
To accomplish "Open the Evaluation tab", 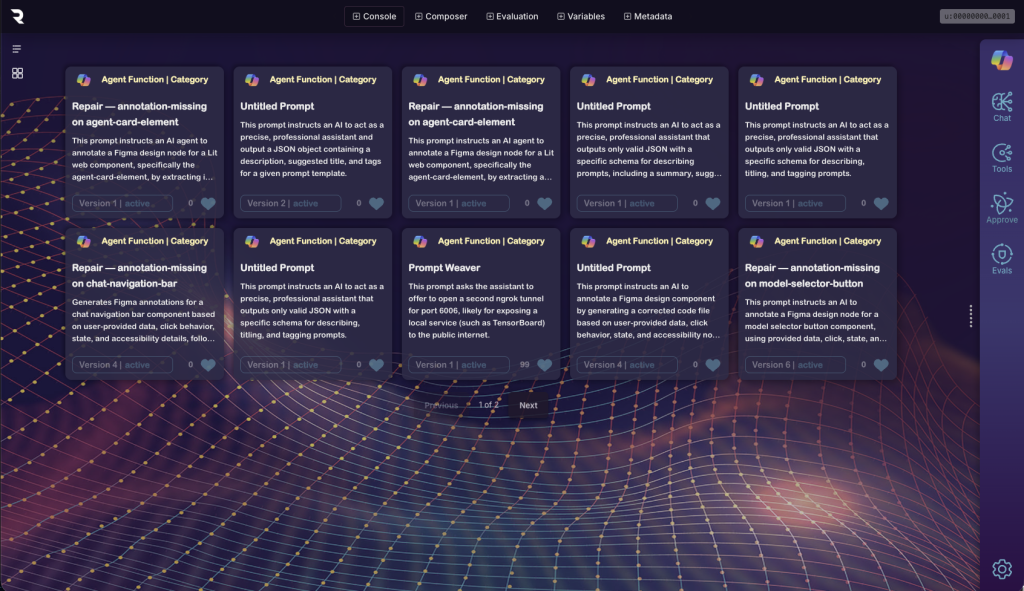I will (x=512, y=16).
